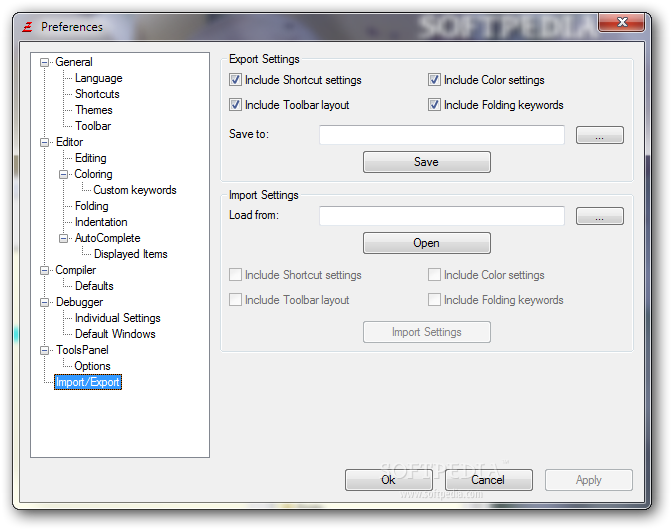Cancel the Preferences dialog
This screenshot has width=672, height=530.
click(488, 480)
